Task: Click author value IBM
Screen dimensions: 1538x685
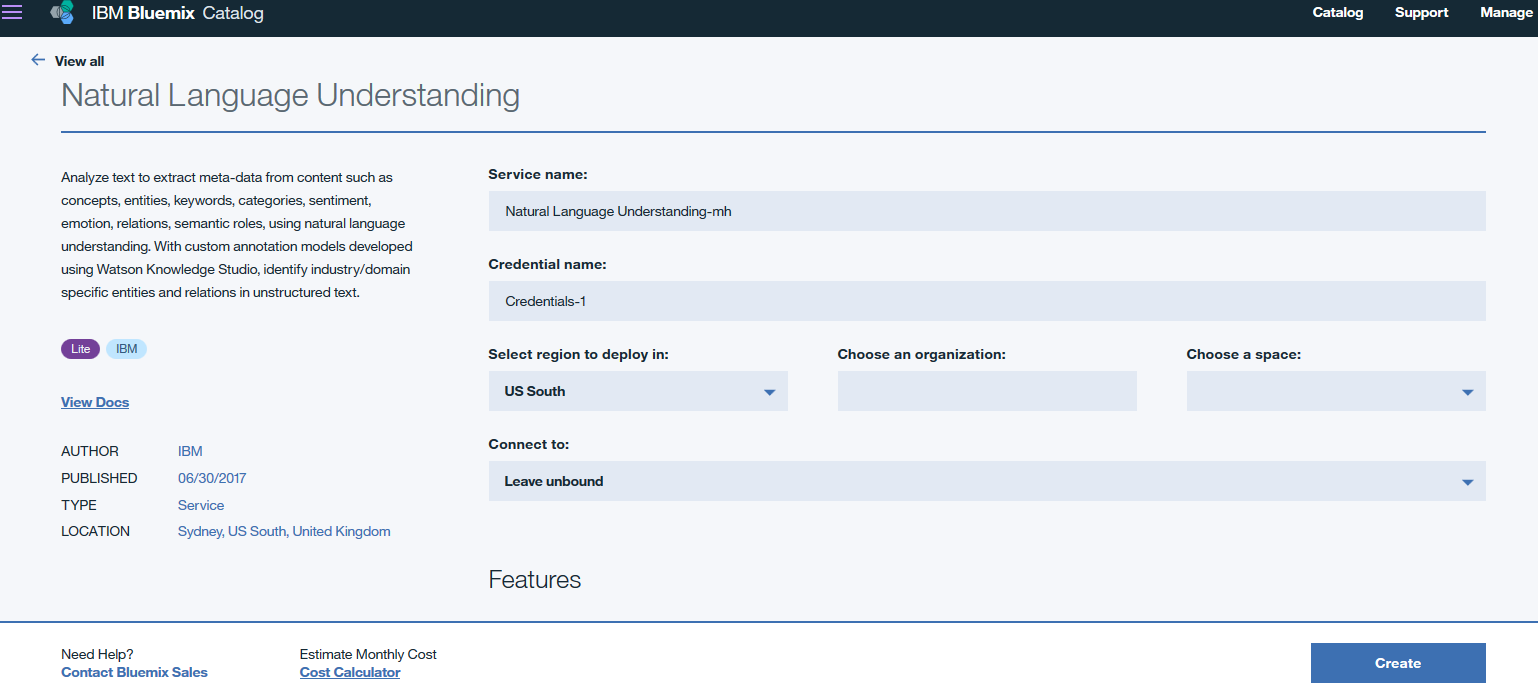Action: [190, 451]
